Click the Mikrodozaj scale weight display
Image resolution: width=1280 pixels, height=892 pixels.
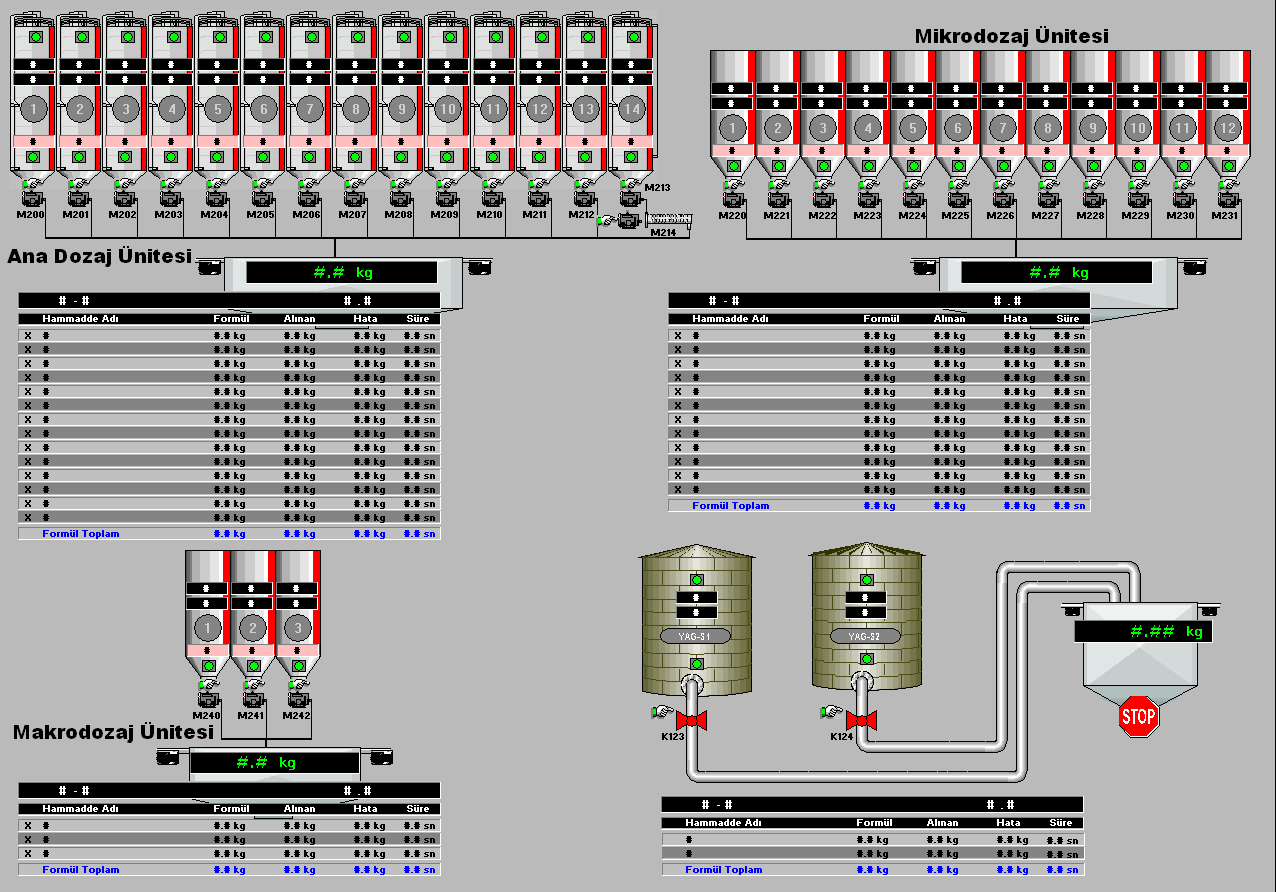(x=1056, y=272)
